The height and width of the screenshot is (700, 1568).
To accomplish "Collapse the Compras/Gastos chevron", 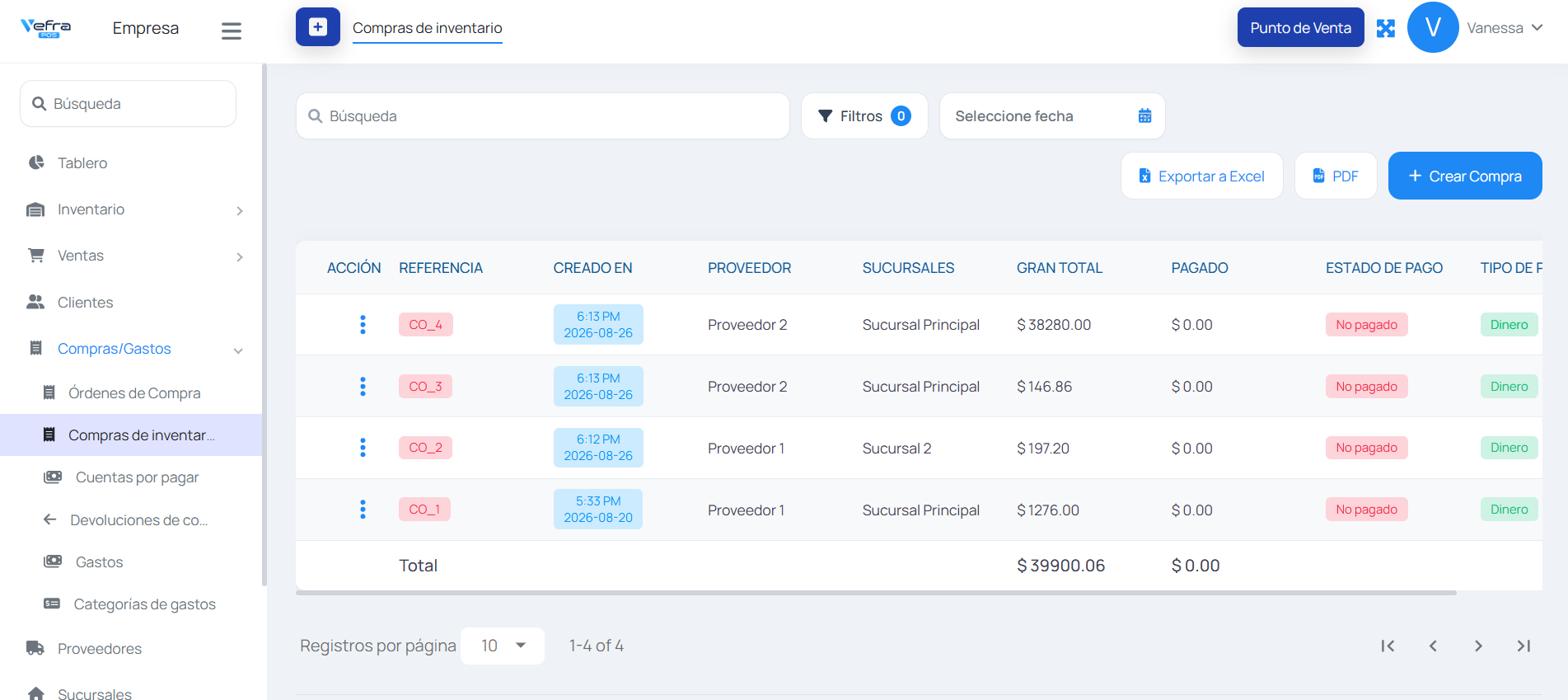I will pos(238,350).
